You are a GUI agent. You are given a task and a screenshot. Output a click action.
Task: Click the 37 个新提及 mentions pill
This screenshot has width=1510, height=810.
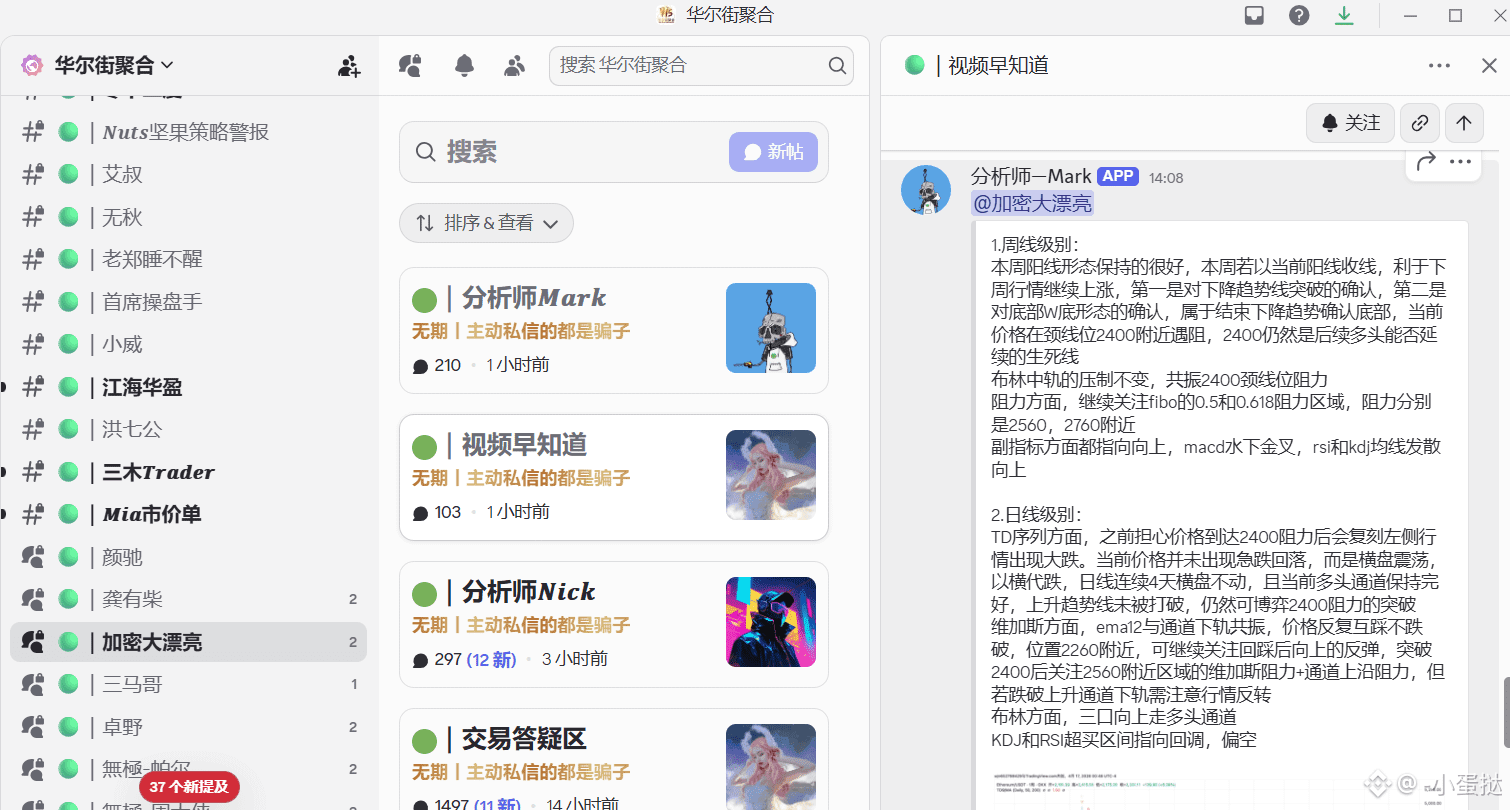tap(189, 787)
